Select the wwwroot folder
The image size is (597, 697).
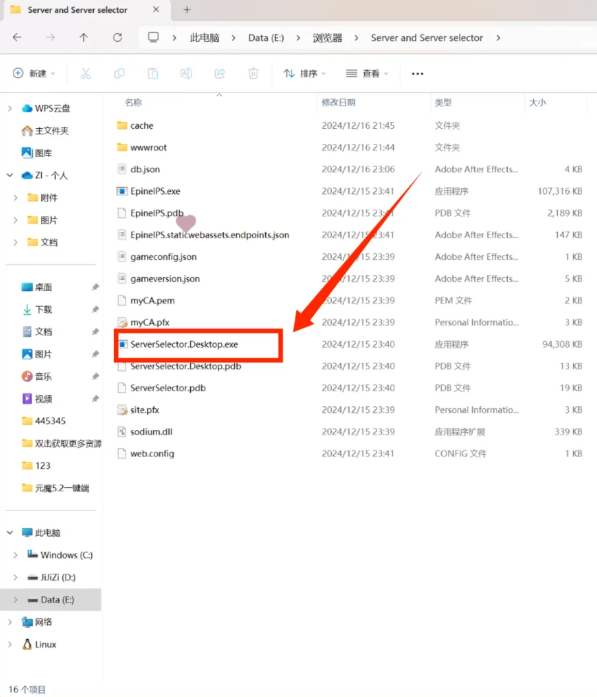tap(148, 147)
